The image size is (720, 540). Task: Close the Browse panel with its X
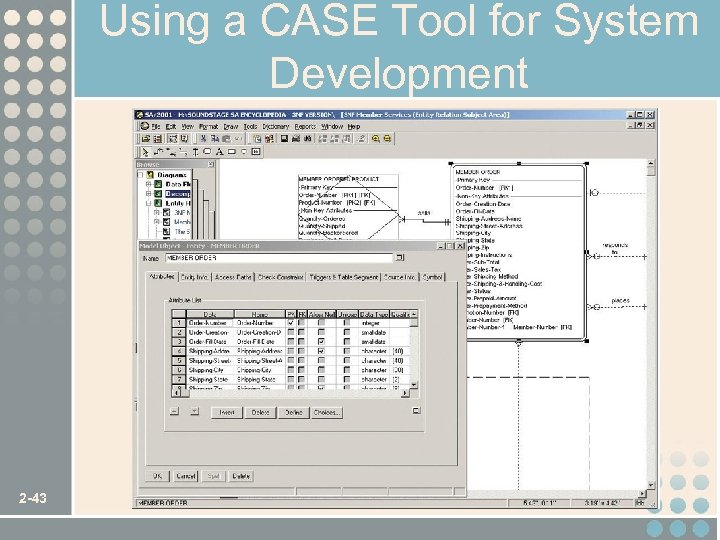pyautogui.click(x=211, y=164)
